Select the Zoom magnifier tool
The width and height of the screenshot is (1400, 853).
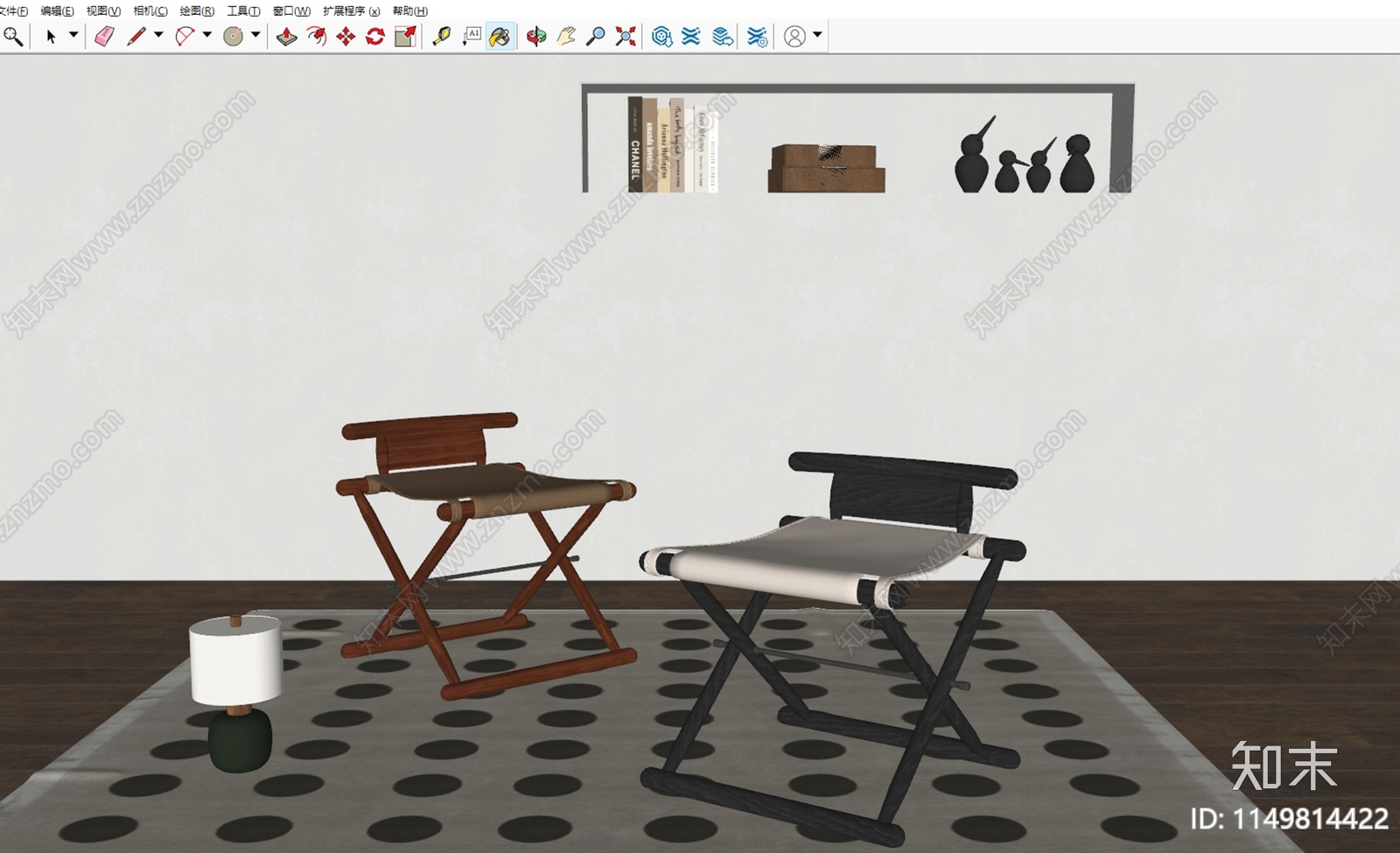point(596,37)
